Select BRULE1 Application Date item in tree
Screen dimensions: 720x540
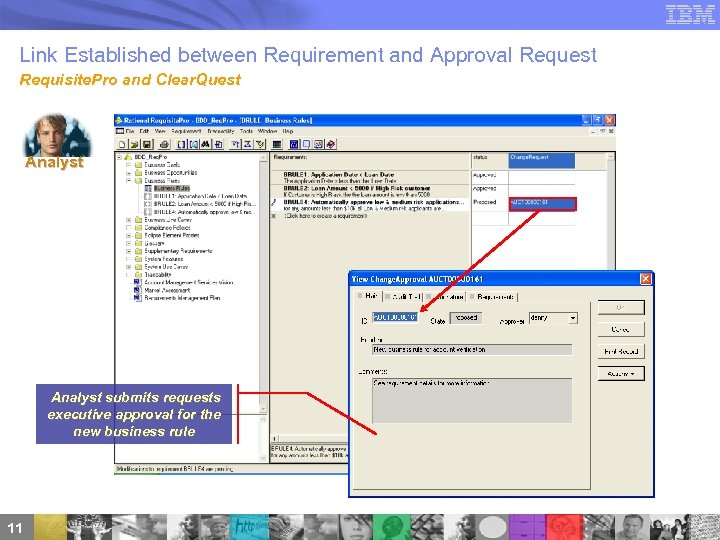(201, 196)
